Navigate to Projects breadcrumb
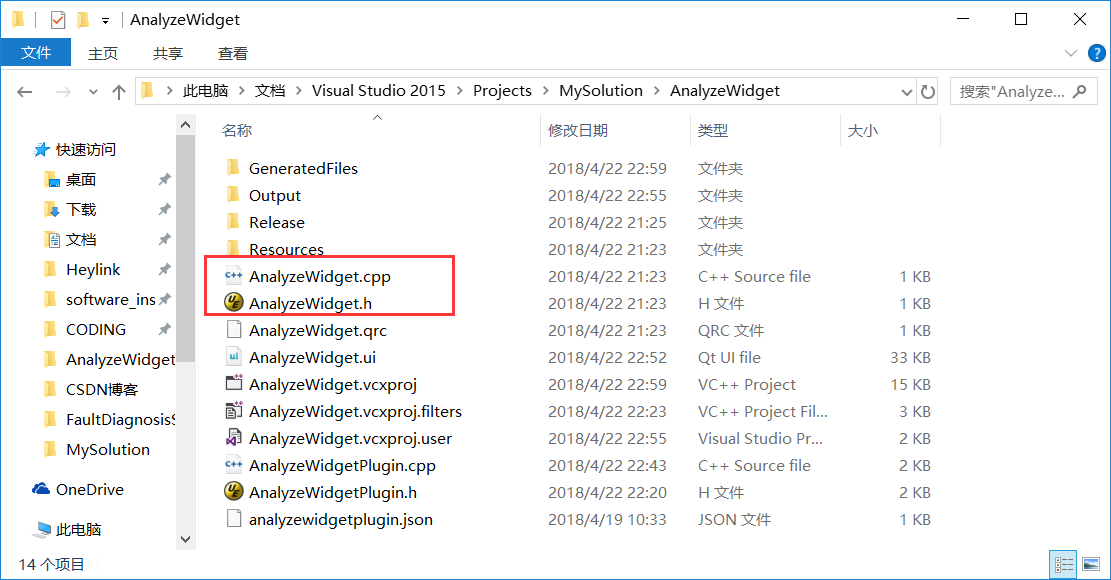This screenshot has height=580, width=1111. click(x=502, y=91)
